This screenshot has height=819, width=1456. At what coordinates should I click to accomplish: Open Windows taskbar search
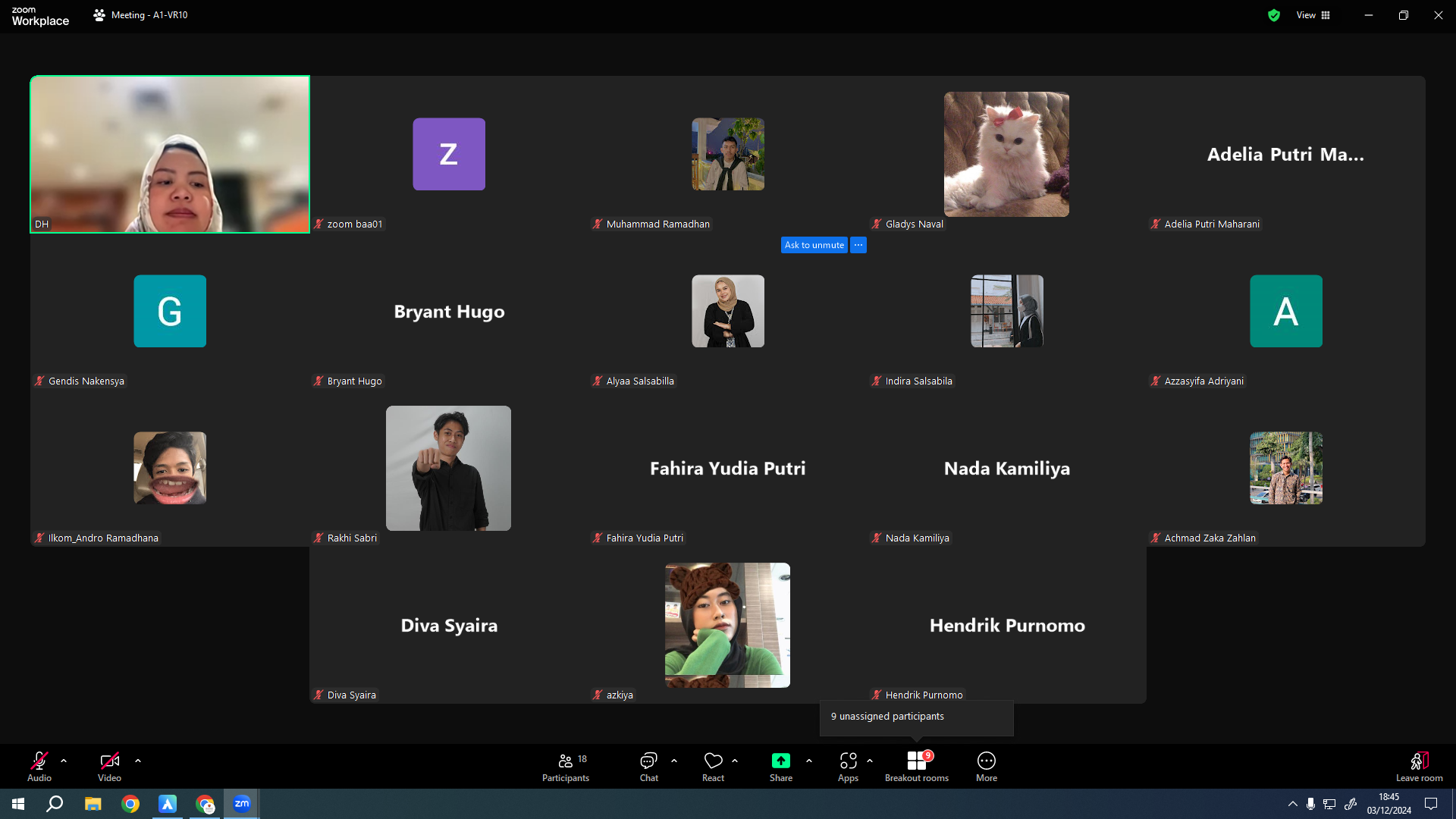[x=55, y=804]
